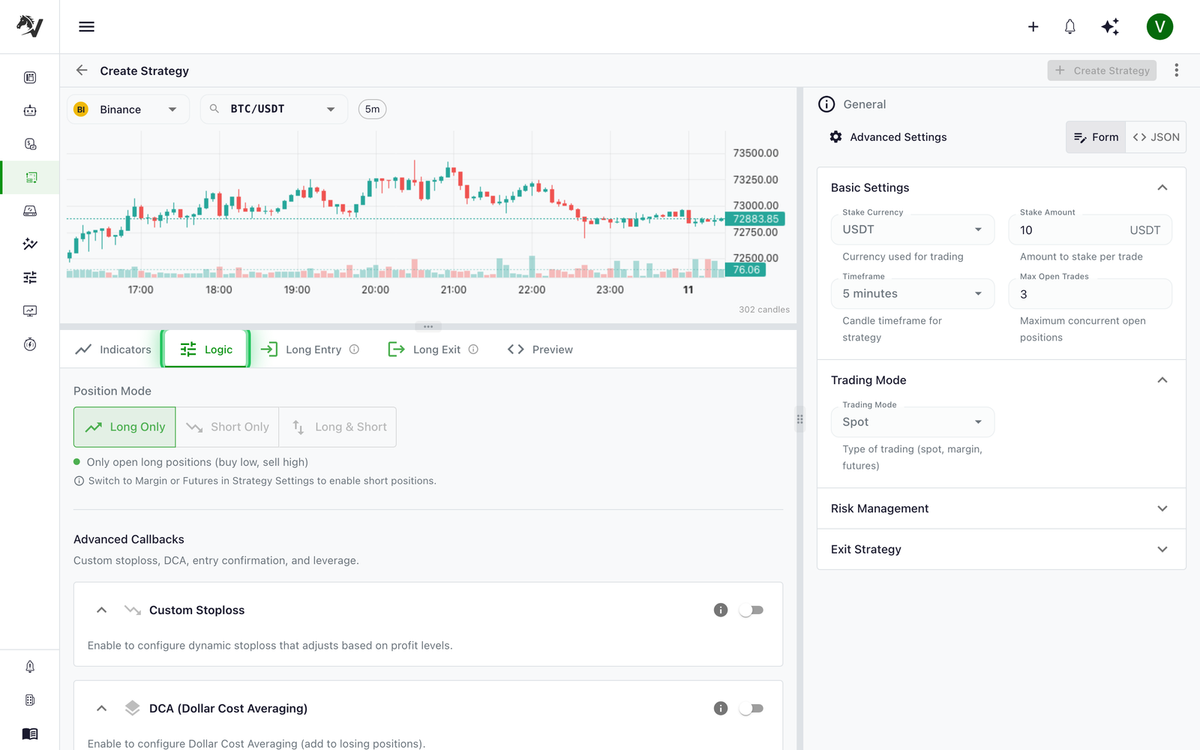Open Stake Currency USDT dropdown

912,229
